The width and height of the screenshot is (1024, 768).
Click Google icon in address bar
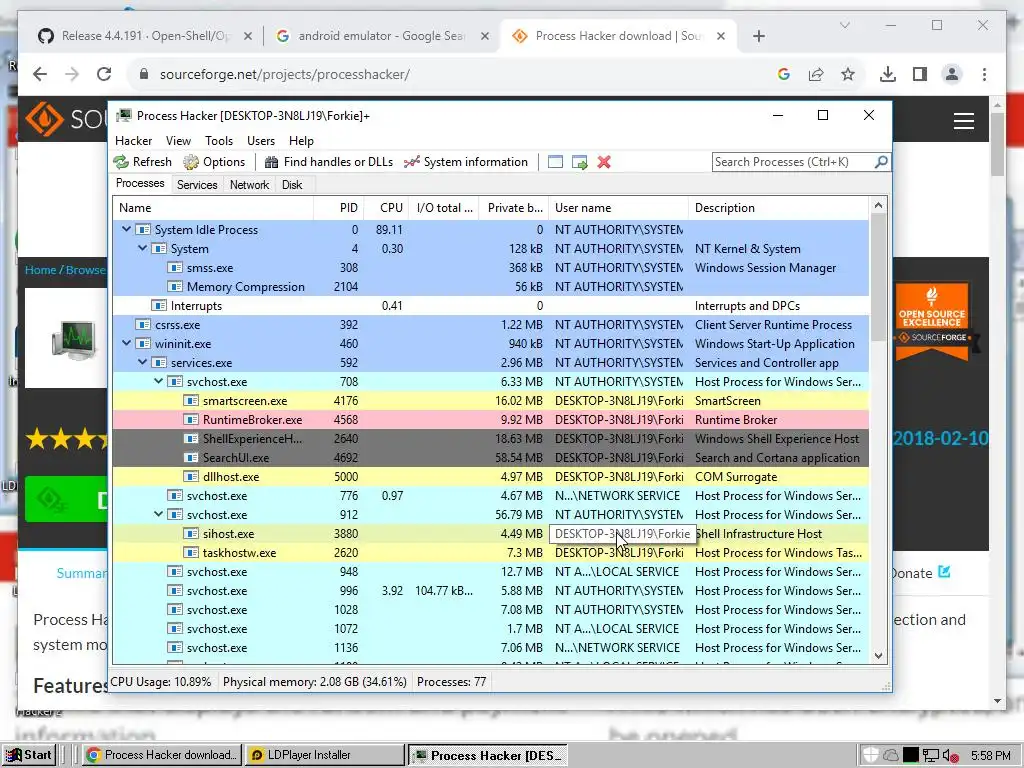pyautogui.click(x=784, y=74)
